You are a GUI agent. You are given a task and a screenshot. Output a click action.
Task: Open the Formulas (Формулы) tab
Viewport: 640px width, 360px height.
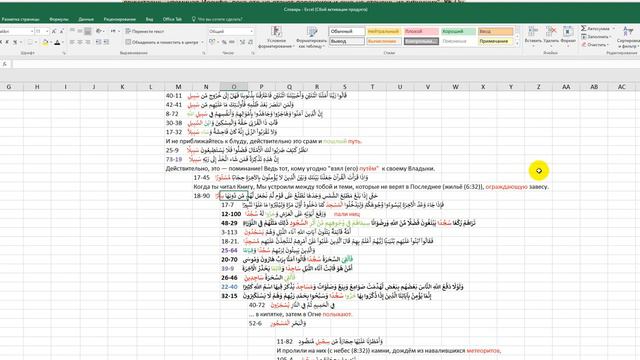(59, 19)
